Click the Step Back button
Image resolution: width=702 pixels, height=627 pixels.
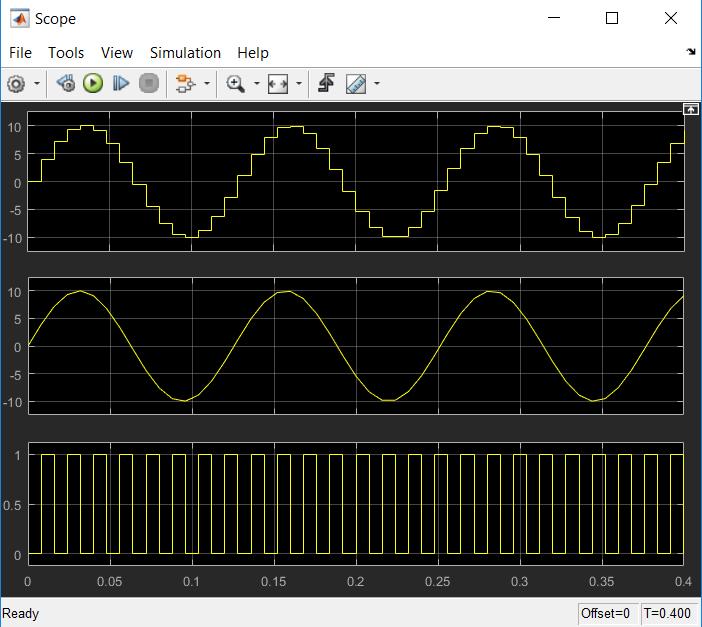point(66,83)
